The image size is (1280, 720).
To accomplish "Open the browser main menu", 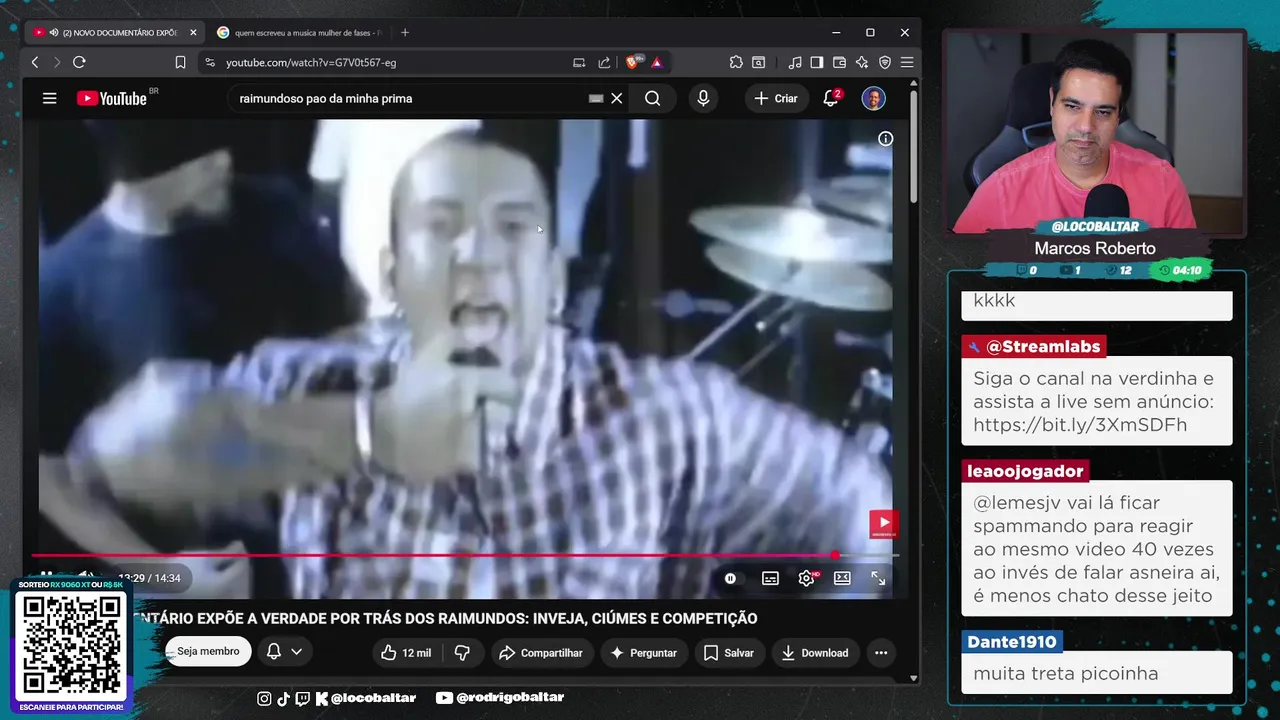I will 906,62.
